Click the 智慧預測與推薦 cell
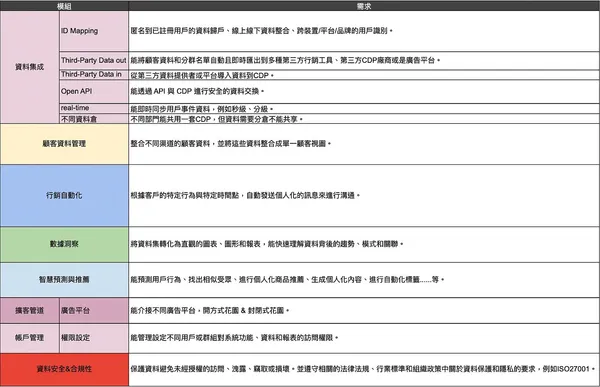The image size is (600, 387). click(64, 280)
